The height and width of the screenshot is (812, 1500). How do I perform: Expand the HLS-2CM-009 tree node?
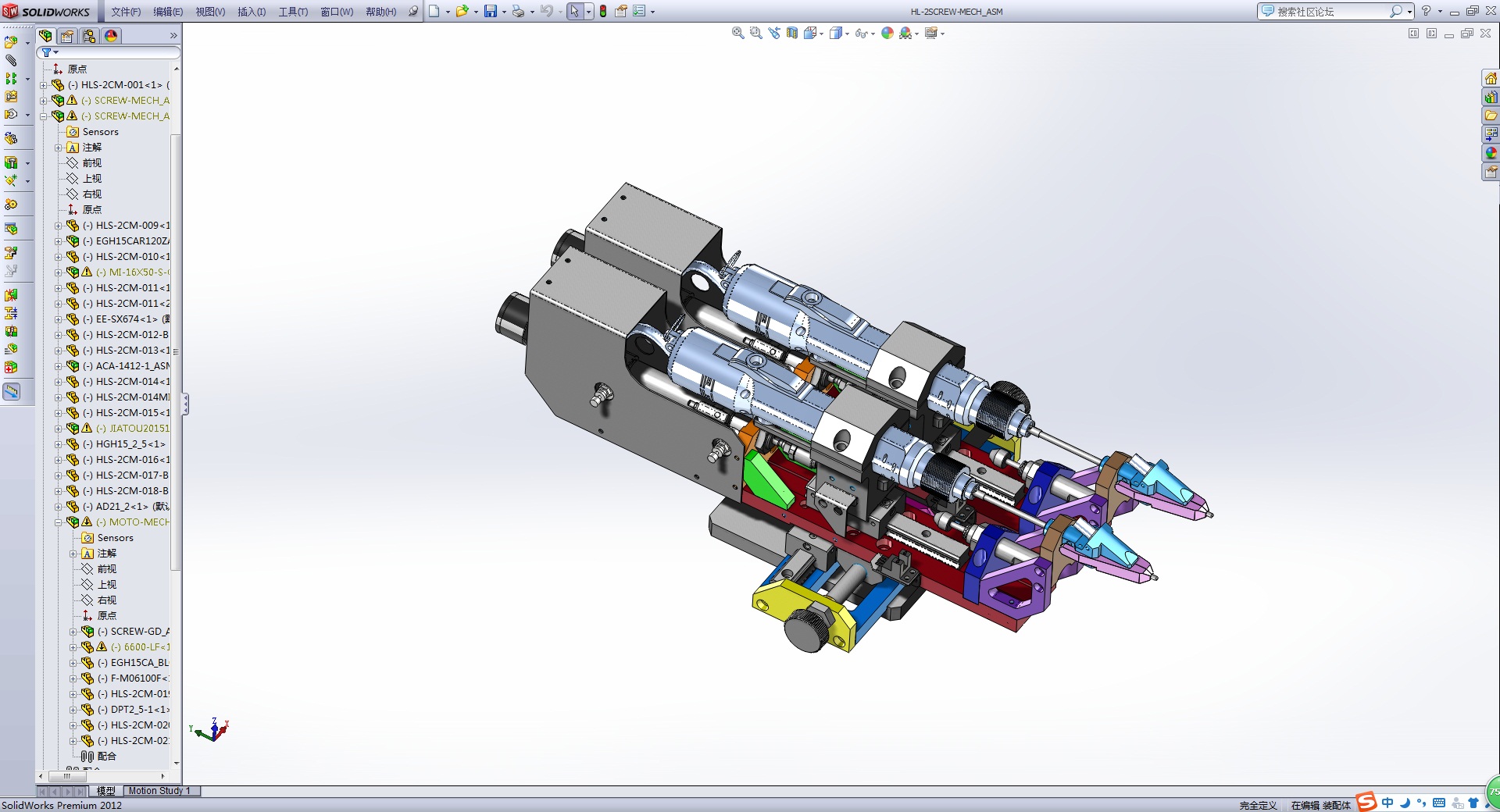point(58,226)
